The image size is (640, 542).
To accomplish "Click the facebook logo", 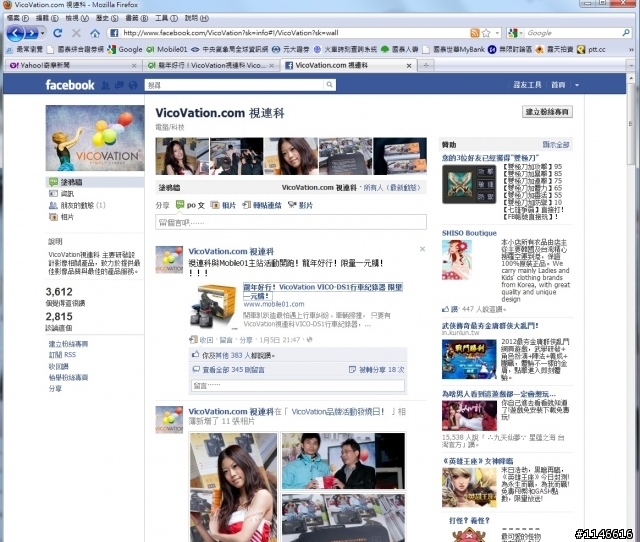I will pos(70,85).
